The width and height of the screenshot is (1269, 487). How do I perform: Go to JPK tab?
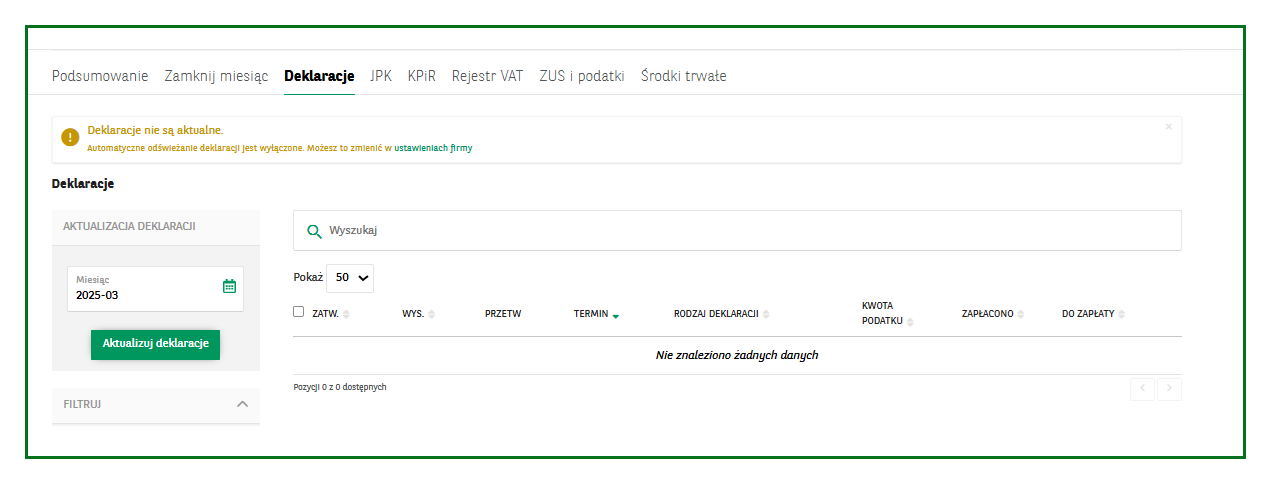381,76
